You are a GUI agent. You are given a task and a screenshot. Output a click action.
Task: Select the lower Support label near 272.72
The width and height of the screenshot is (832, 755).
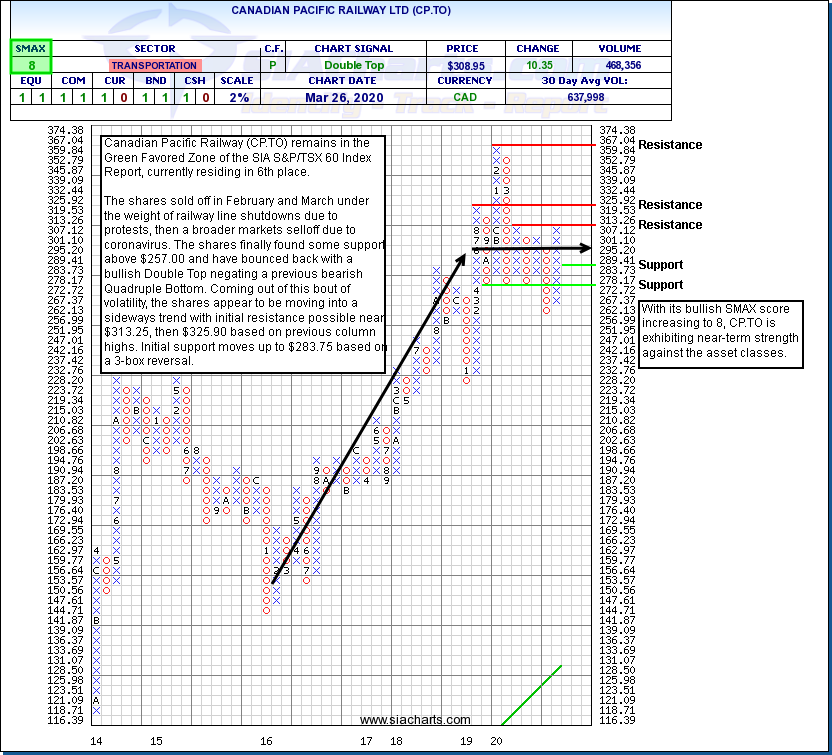660,285
